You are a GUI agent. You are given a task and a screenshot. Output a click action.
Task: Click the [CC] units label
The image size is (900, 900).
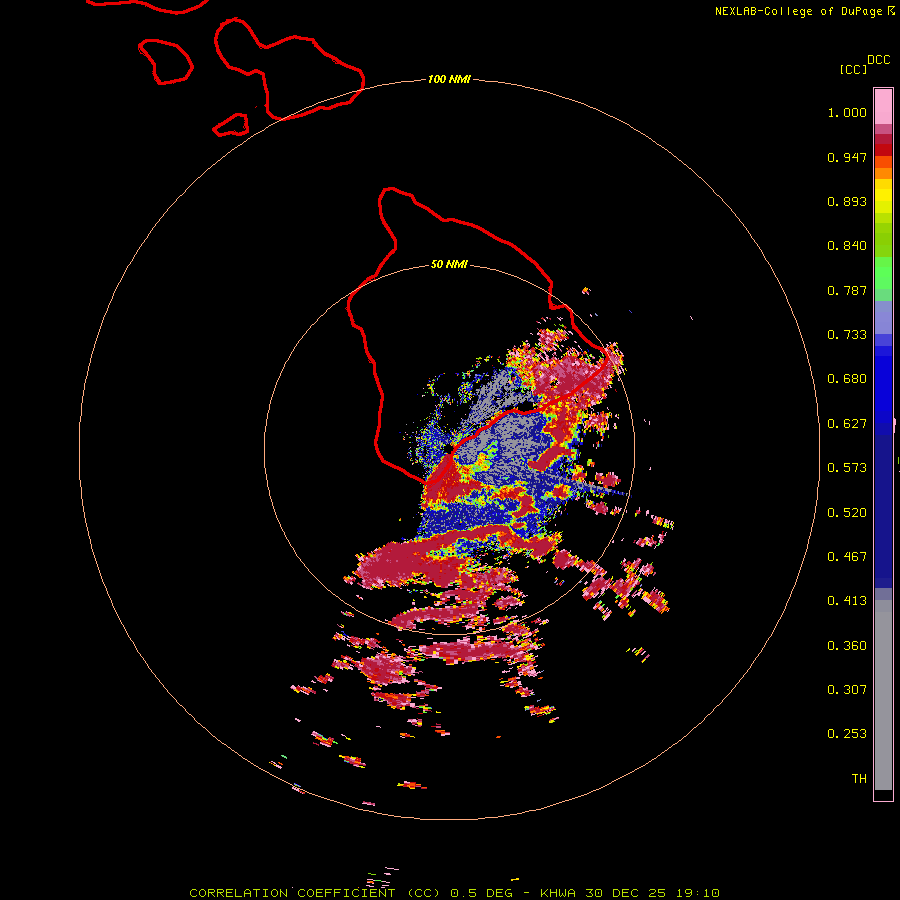[853, 69]
